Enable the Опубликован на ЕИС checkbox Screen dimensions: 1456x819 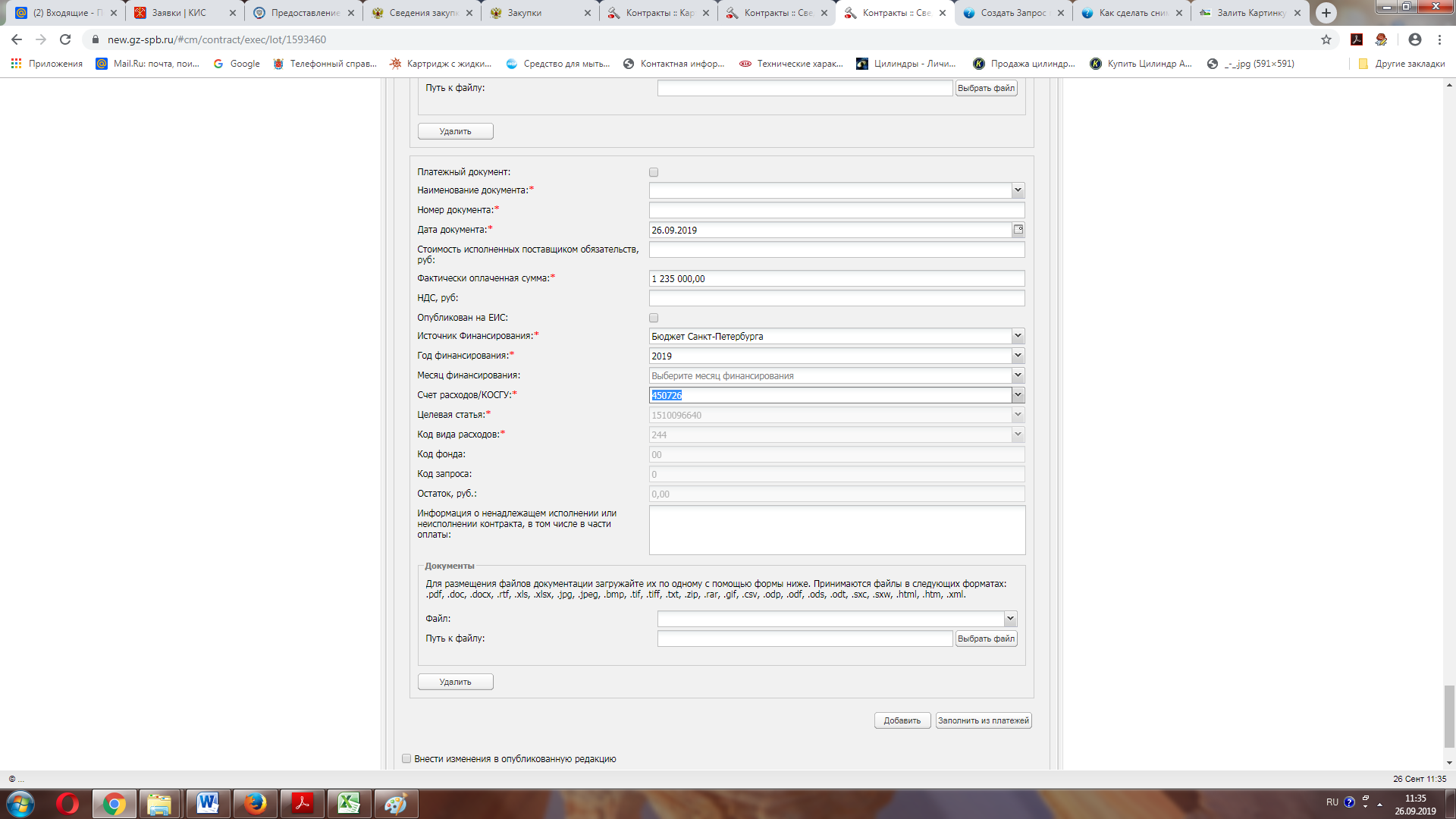click(x=654, y=318)
